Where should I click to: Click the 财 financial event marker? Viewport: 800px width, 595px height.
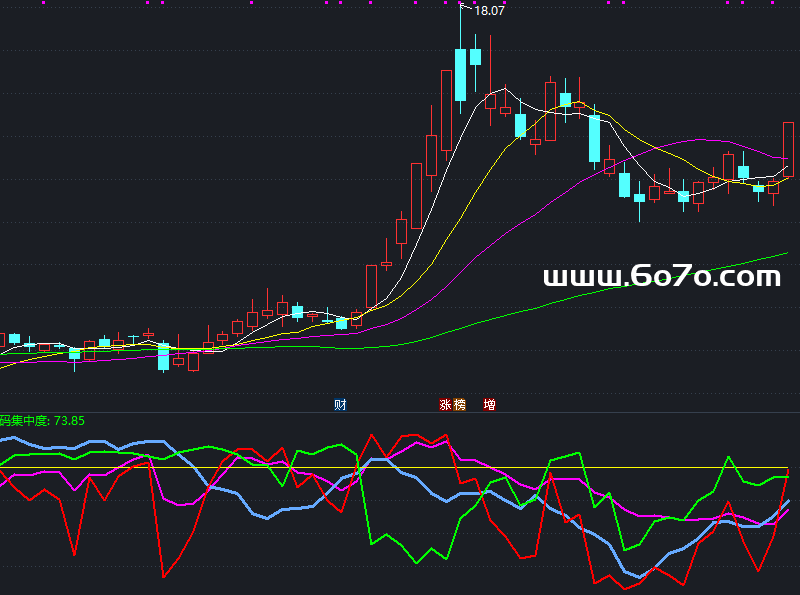[341, 405]
